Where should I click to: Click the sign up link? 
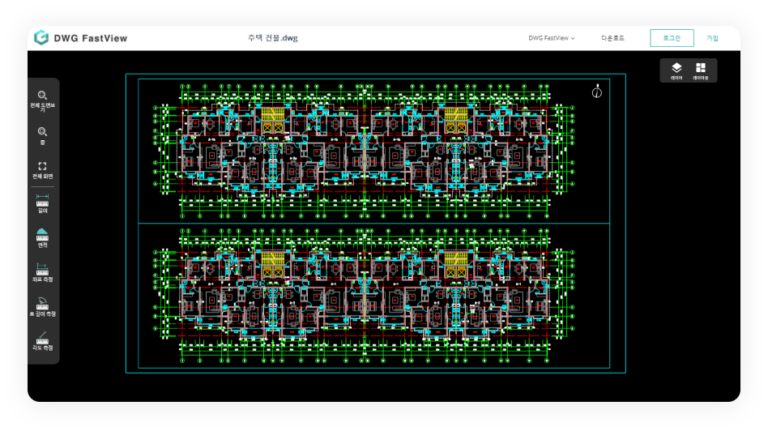[x=712, y=38]
